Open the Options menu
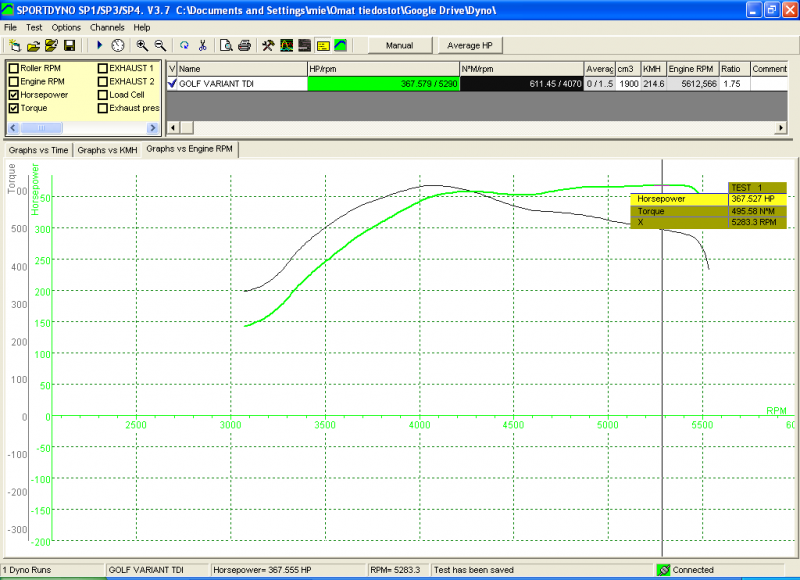The image size is (800, 580). click(66, 27)
